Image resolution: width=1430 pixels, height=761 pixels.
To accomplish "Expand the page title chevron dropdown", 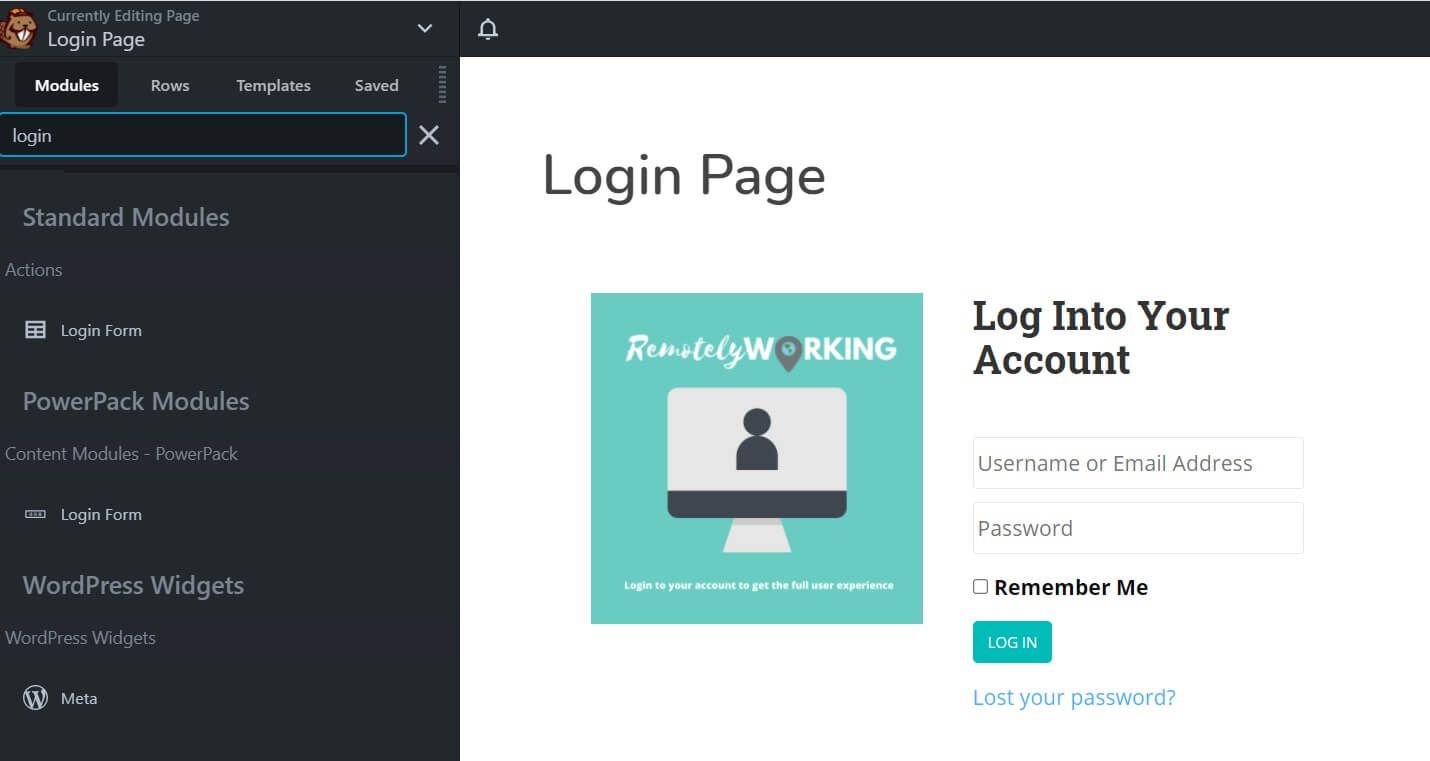I will click(425, 28).
